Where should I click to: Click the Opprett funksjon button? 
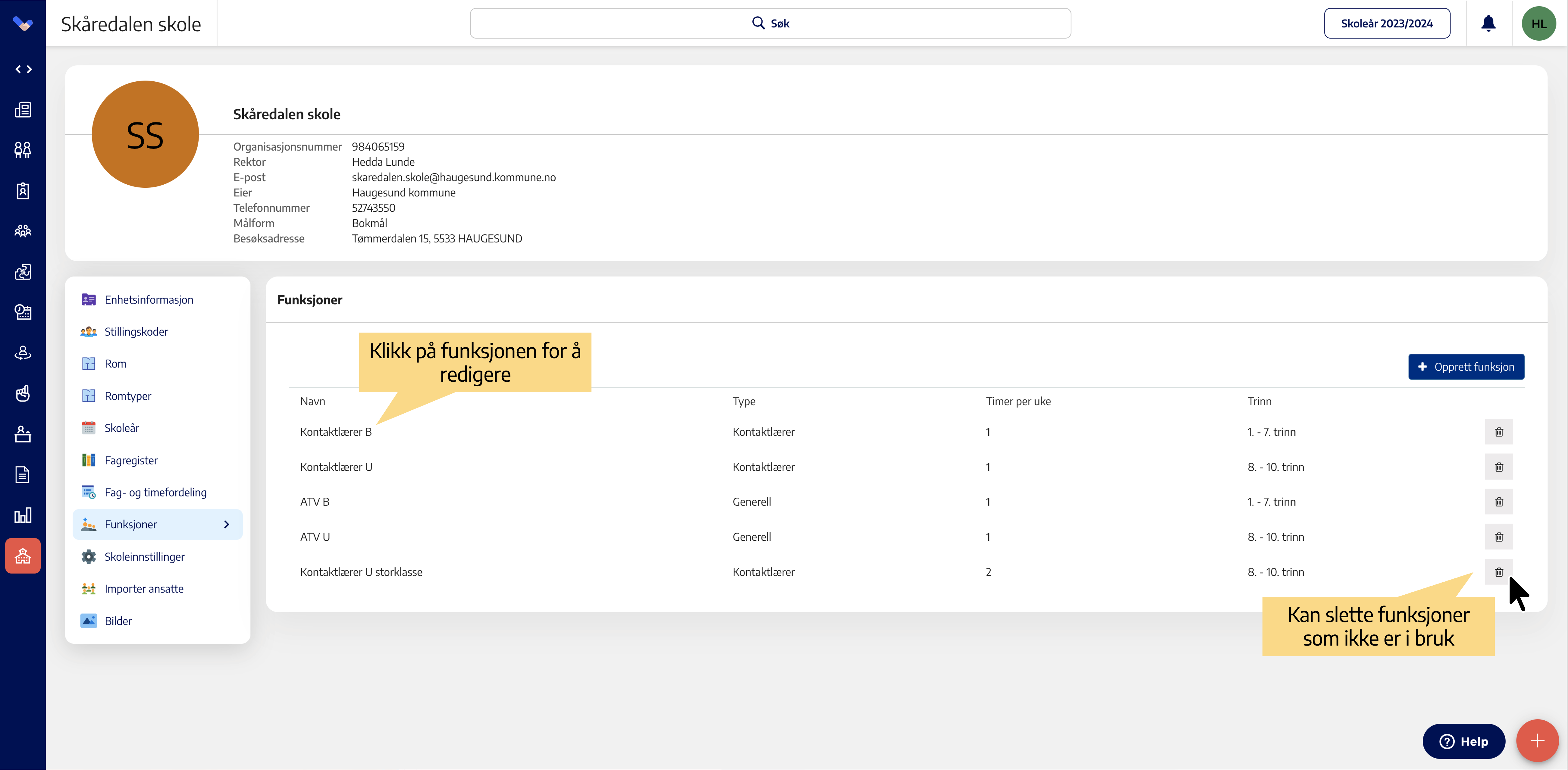1466,366
